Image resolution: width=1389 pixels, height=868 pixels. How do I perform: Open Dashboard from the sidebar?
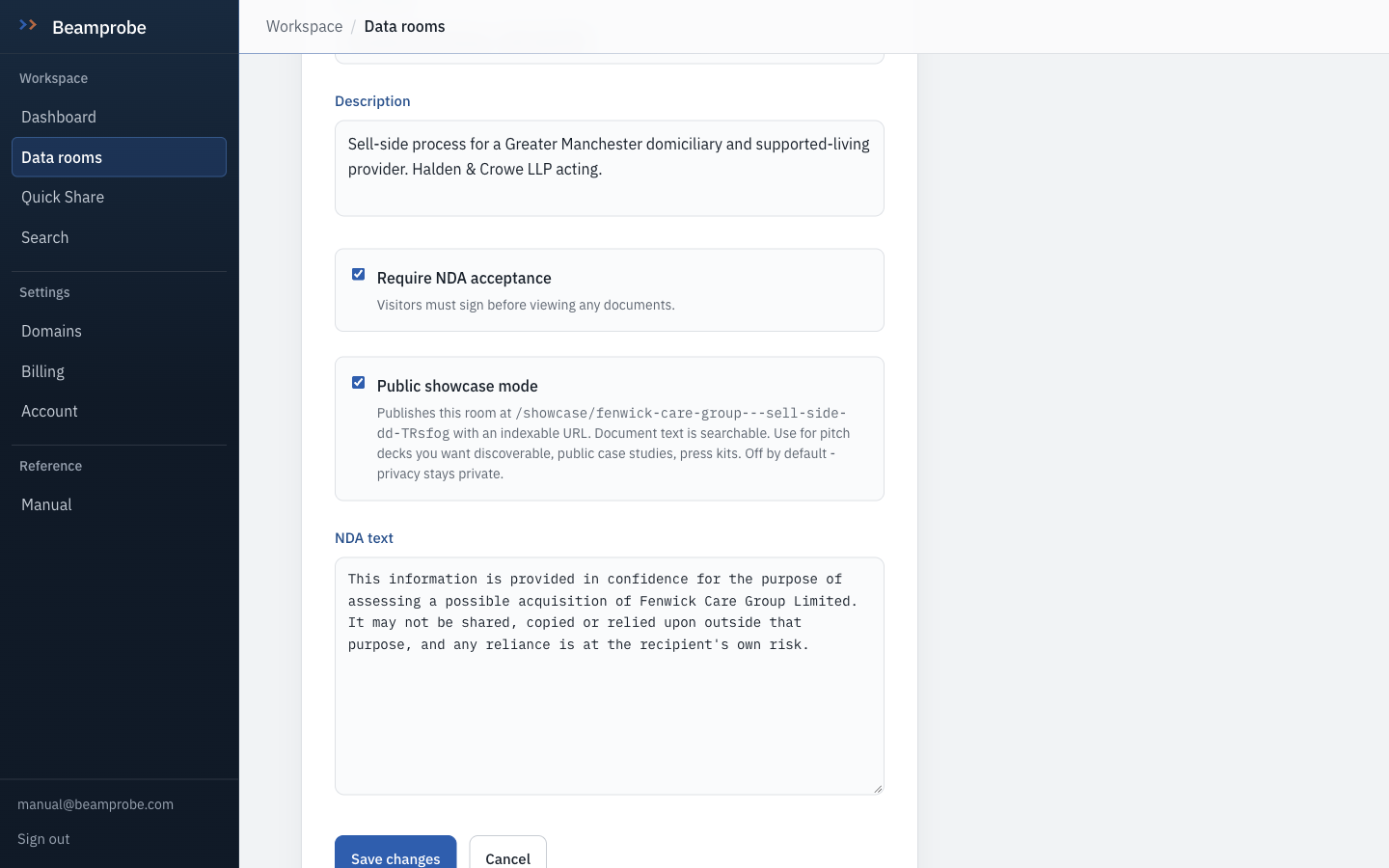tap(119, 117)
